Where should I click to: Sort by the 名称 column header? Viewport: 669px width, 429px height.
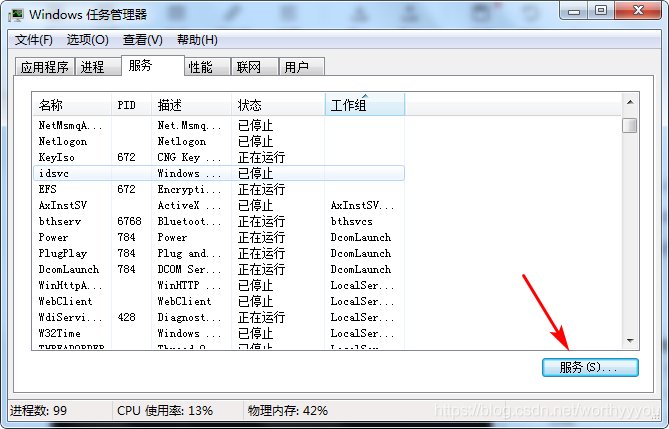[72, 105]
